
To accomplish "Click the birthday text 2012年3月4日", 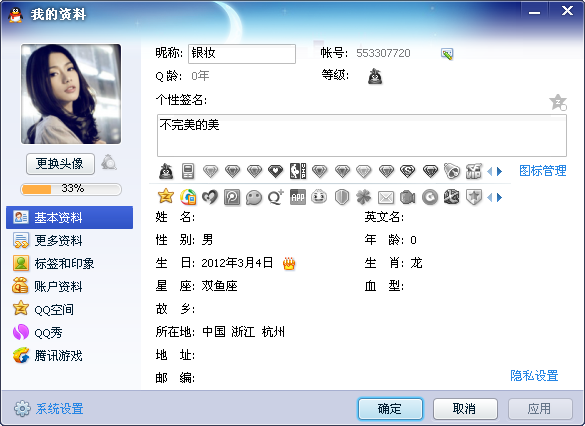I will 237,263.
